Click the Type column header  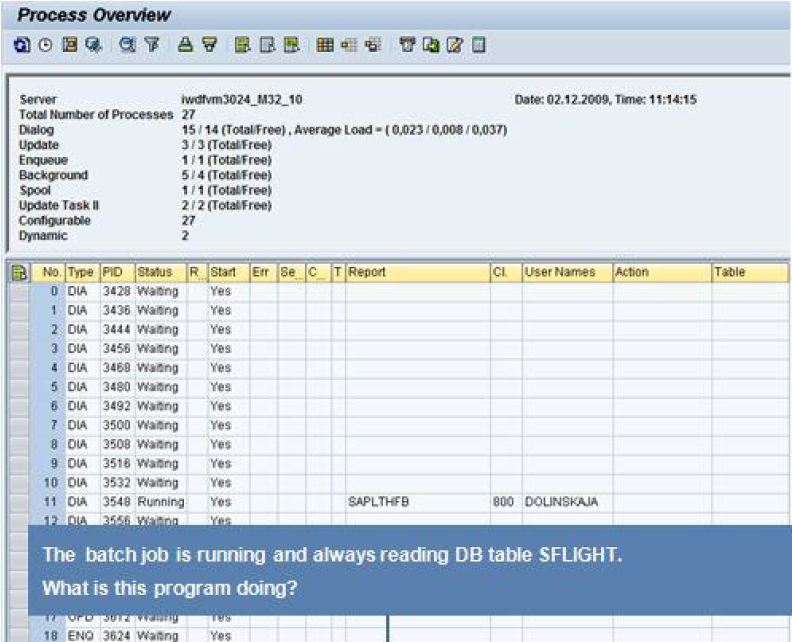[x=83, y=272]
